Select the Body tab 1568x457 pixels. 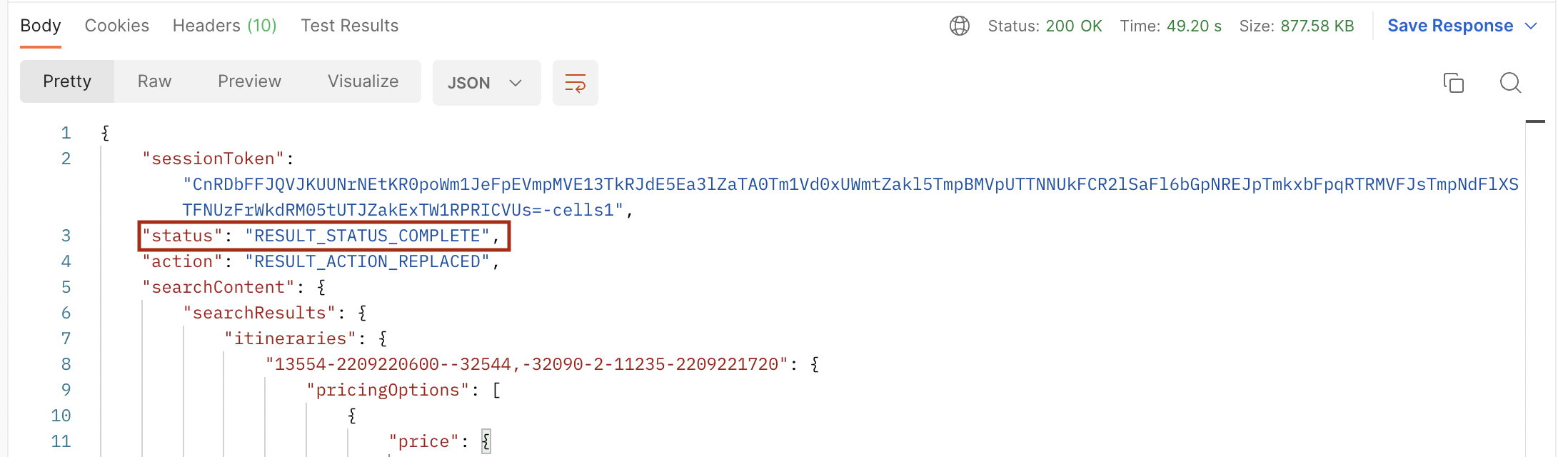pyautogui.click(x=41, y=26)
